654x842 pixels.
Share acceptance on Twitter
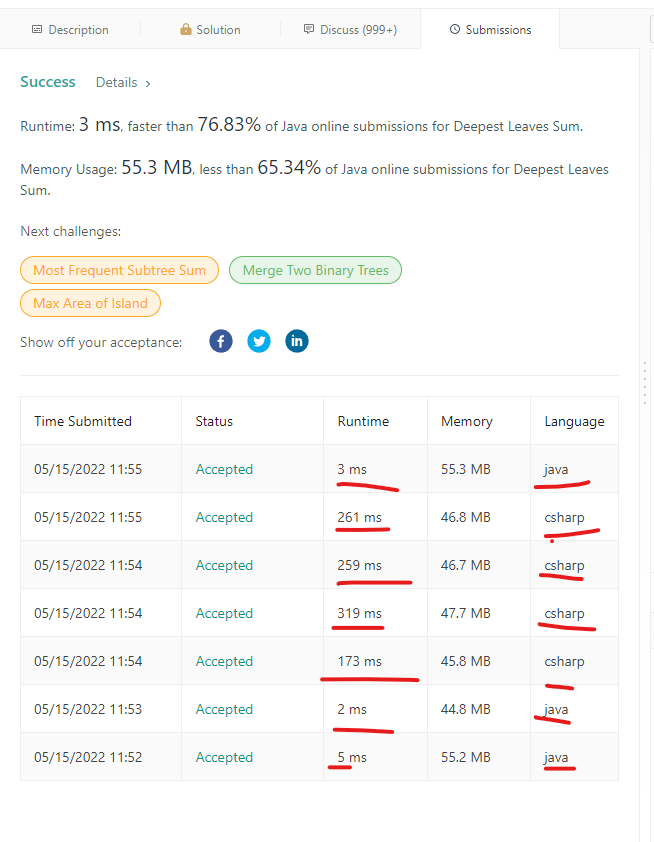pyautogui.click(x=259, y=341)
